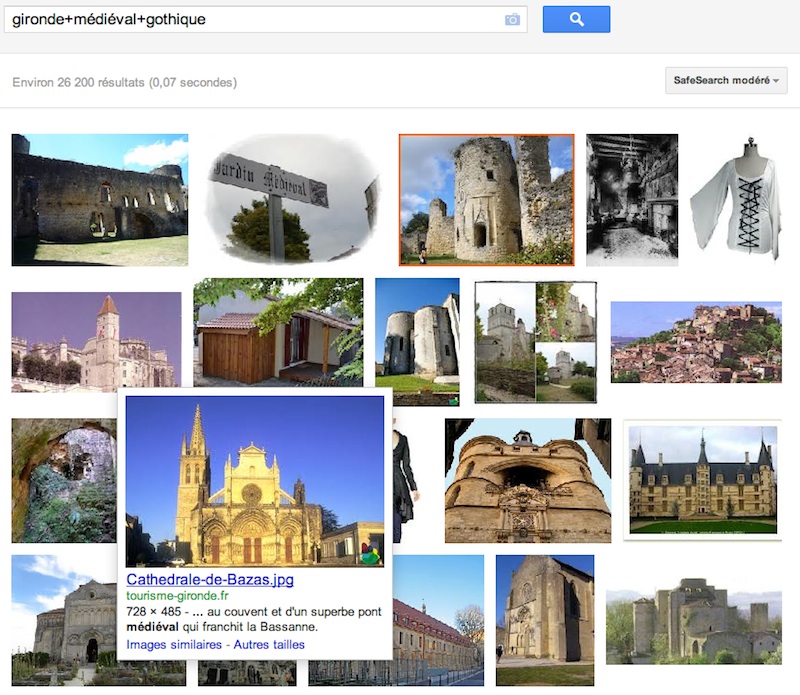
Task: Follow the Images similaires link
Action: click(173, 645)
